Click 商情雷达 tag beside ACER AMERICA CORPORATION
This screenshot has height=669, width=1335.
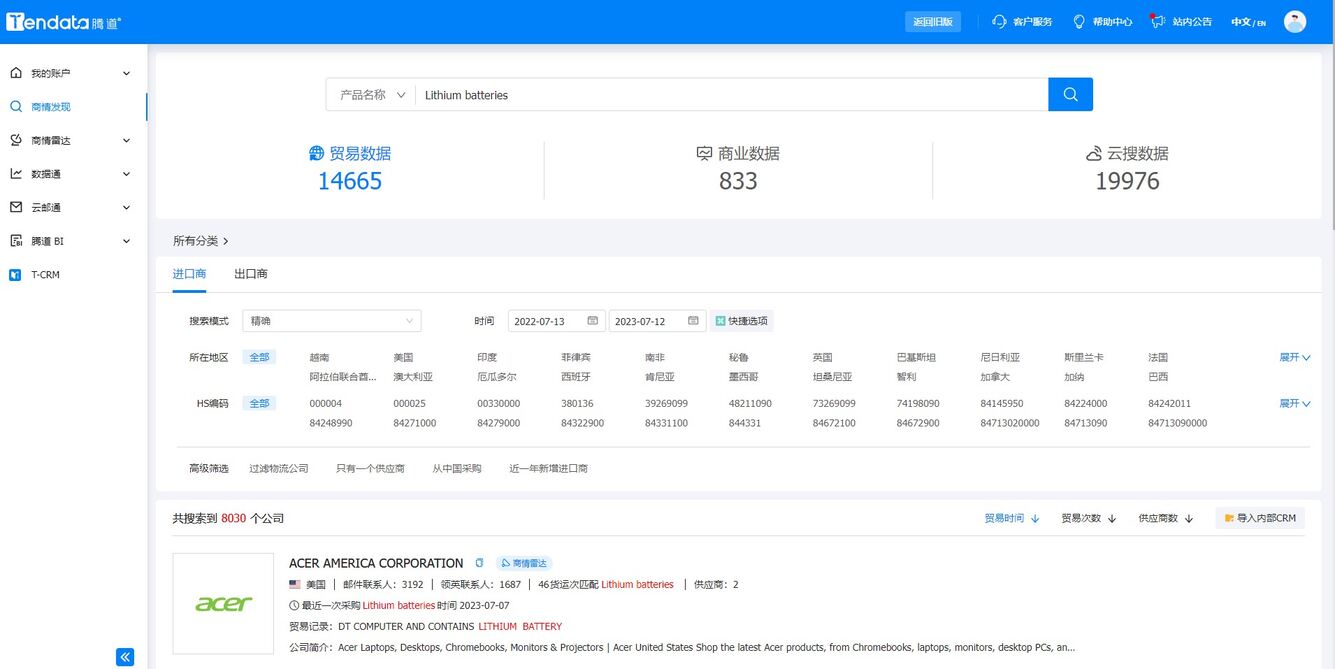[525, 563]
